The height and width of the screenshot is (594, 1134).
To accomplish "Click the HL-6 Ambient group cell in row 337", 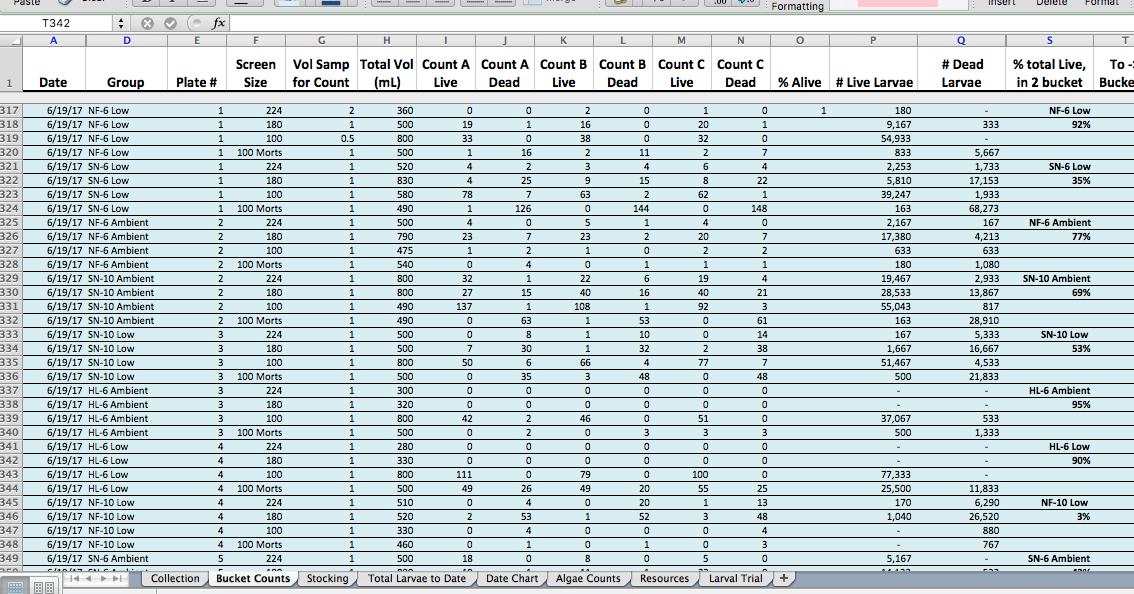I will pos(127,391).
